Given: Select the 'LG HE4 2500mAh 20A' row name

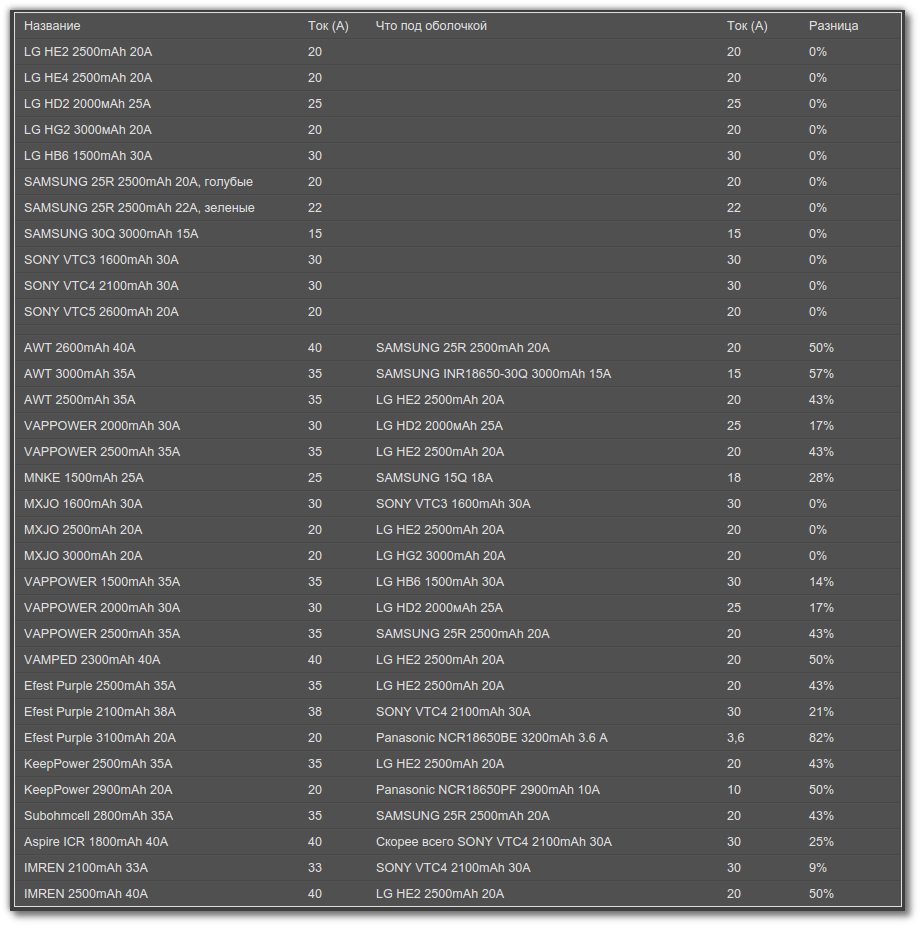Looking at the screenshot, I should [x=88, y=78].
